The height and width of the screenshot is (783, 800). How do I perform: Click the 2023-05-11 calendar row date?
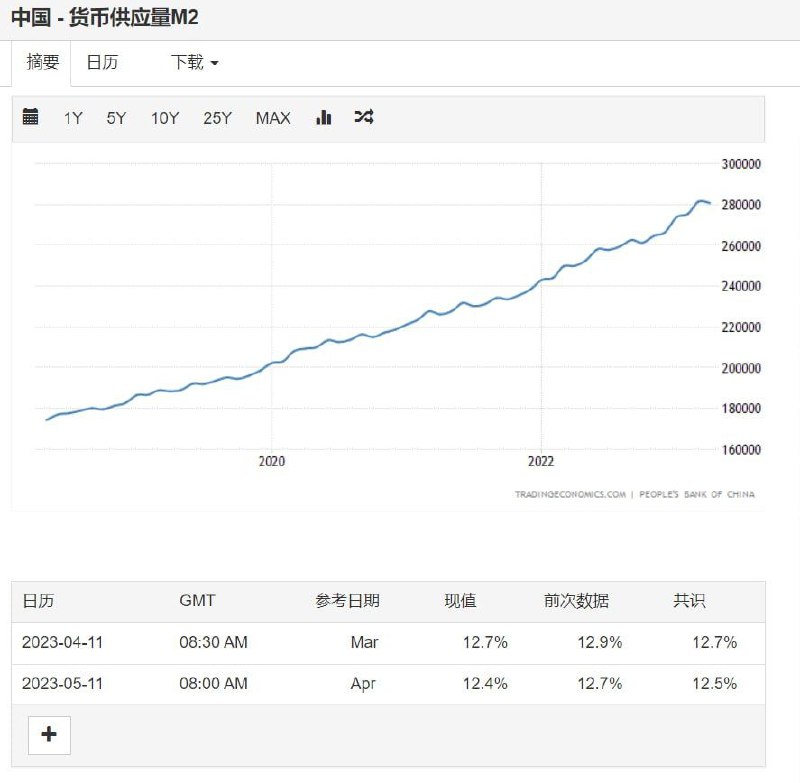click(62, 683)
